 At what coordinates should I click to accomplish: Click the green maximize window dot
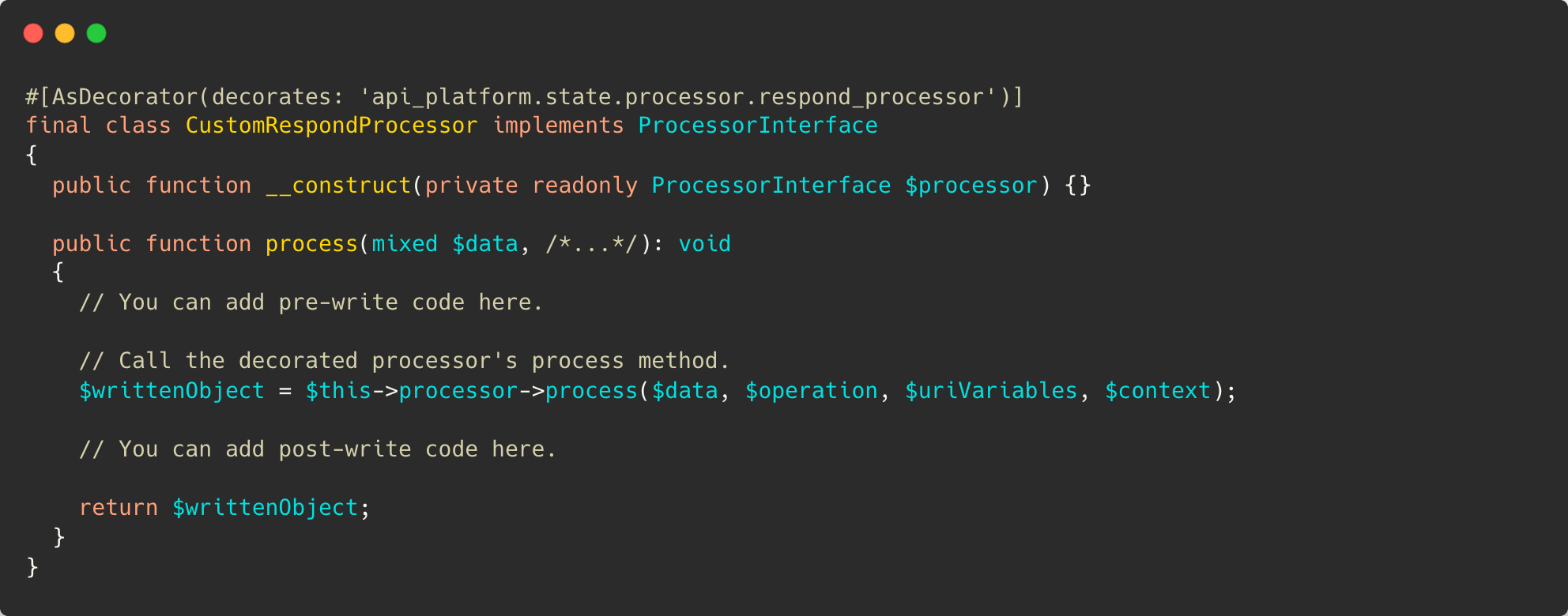coord(96,33)
